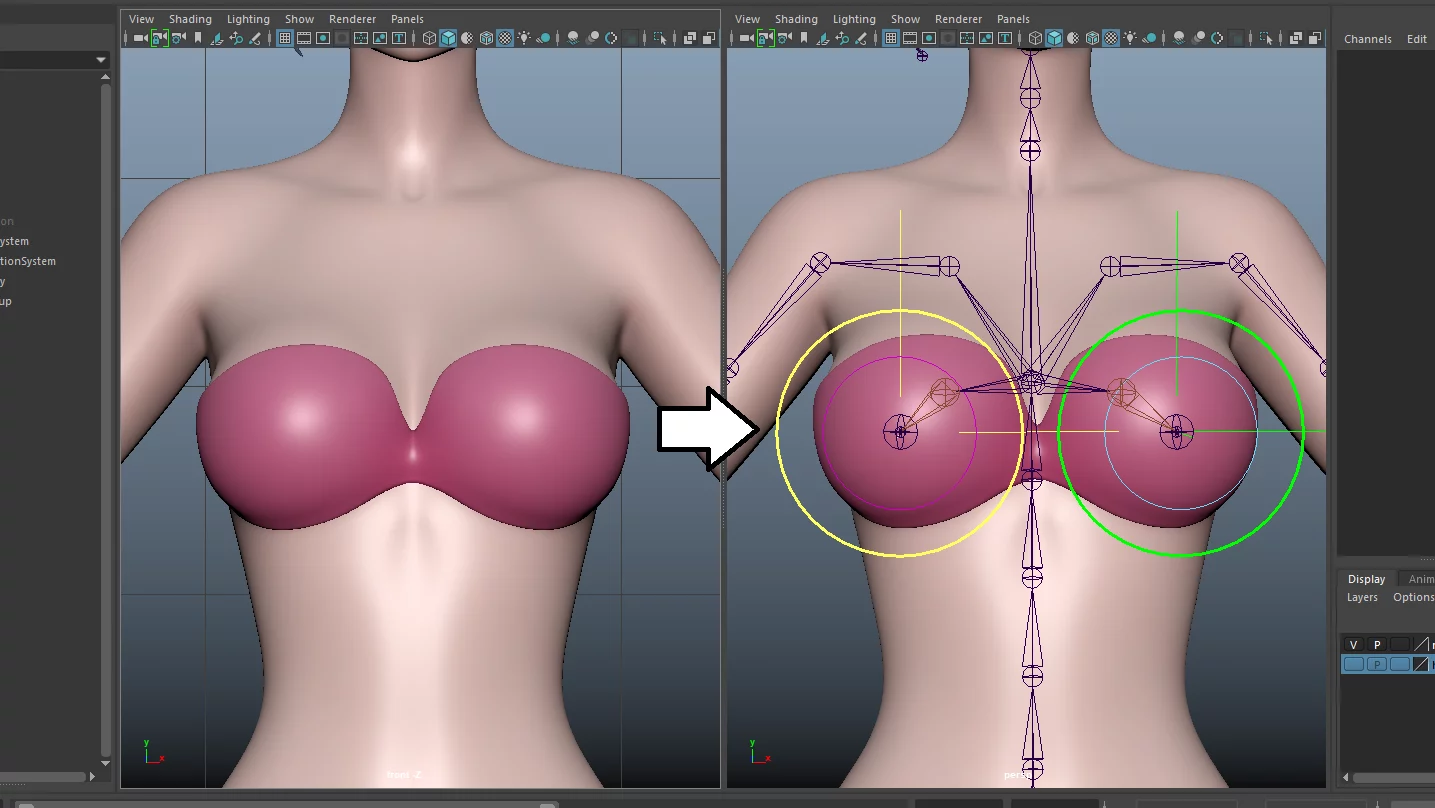This screenshot has width=1435, height=808.
Task: Toggle Safe Action icon in persp panel
Action: click(986, 38)
